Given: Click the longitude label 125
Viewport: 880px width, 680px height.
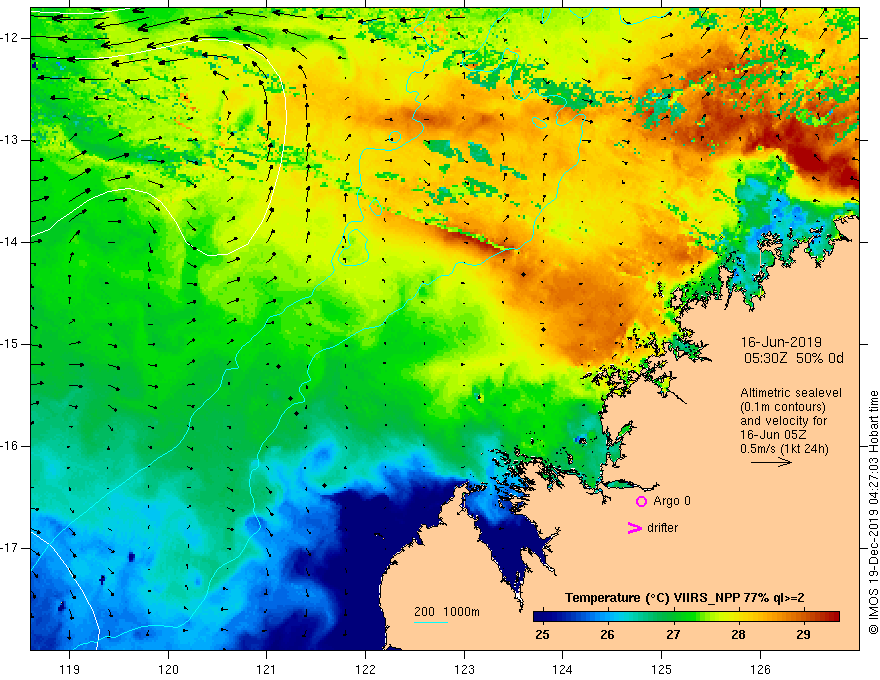Looking at the screenshot, I should tap(662, 669).
